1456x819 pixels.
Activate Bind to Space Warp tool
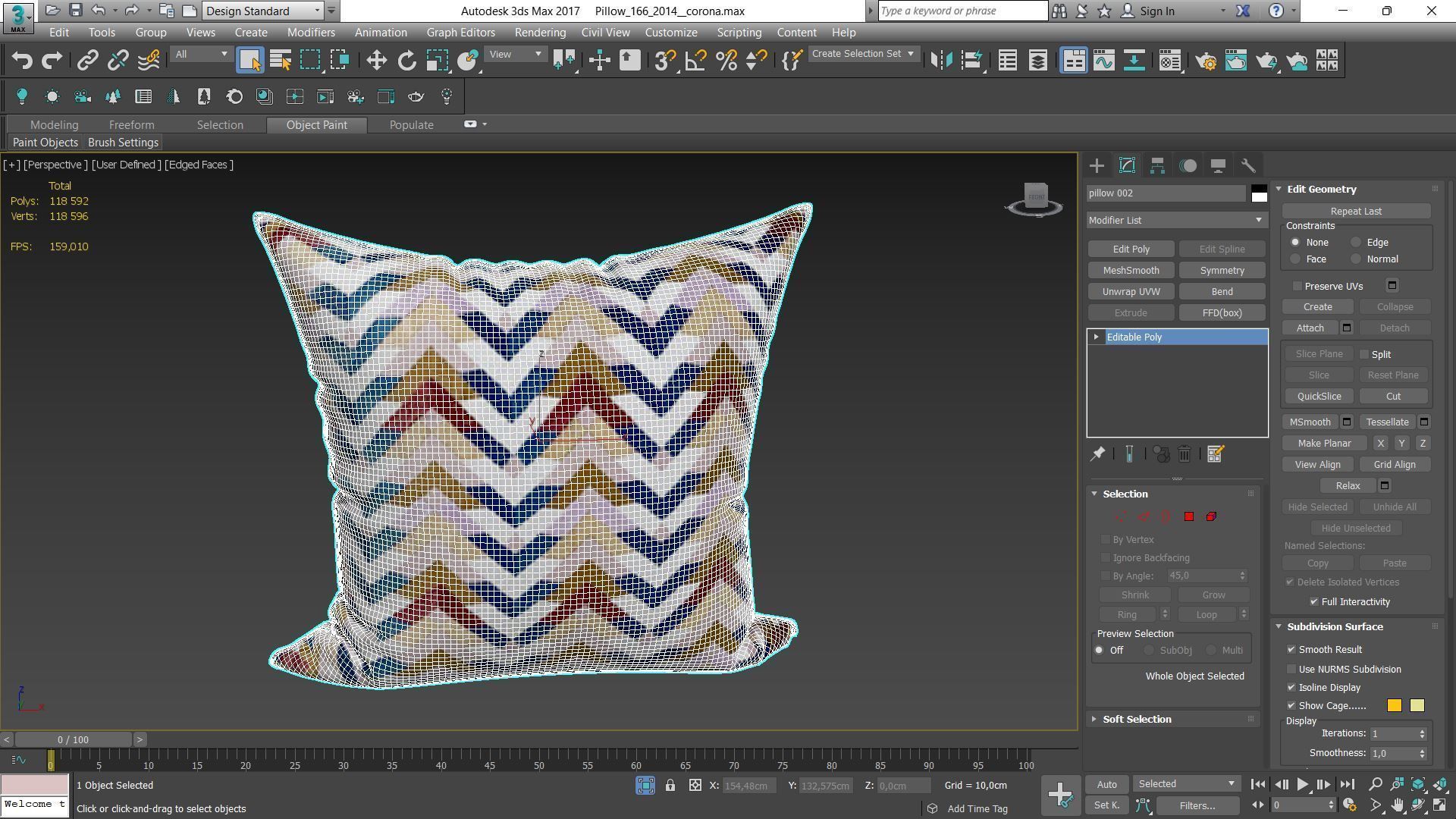pos(149,61)
